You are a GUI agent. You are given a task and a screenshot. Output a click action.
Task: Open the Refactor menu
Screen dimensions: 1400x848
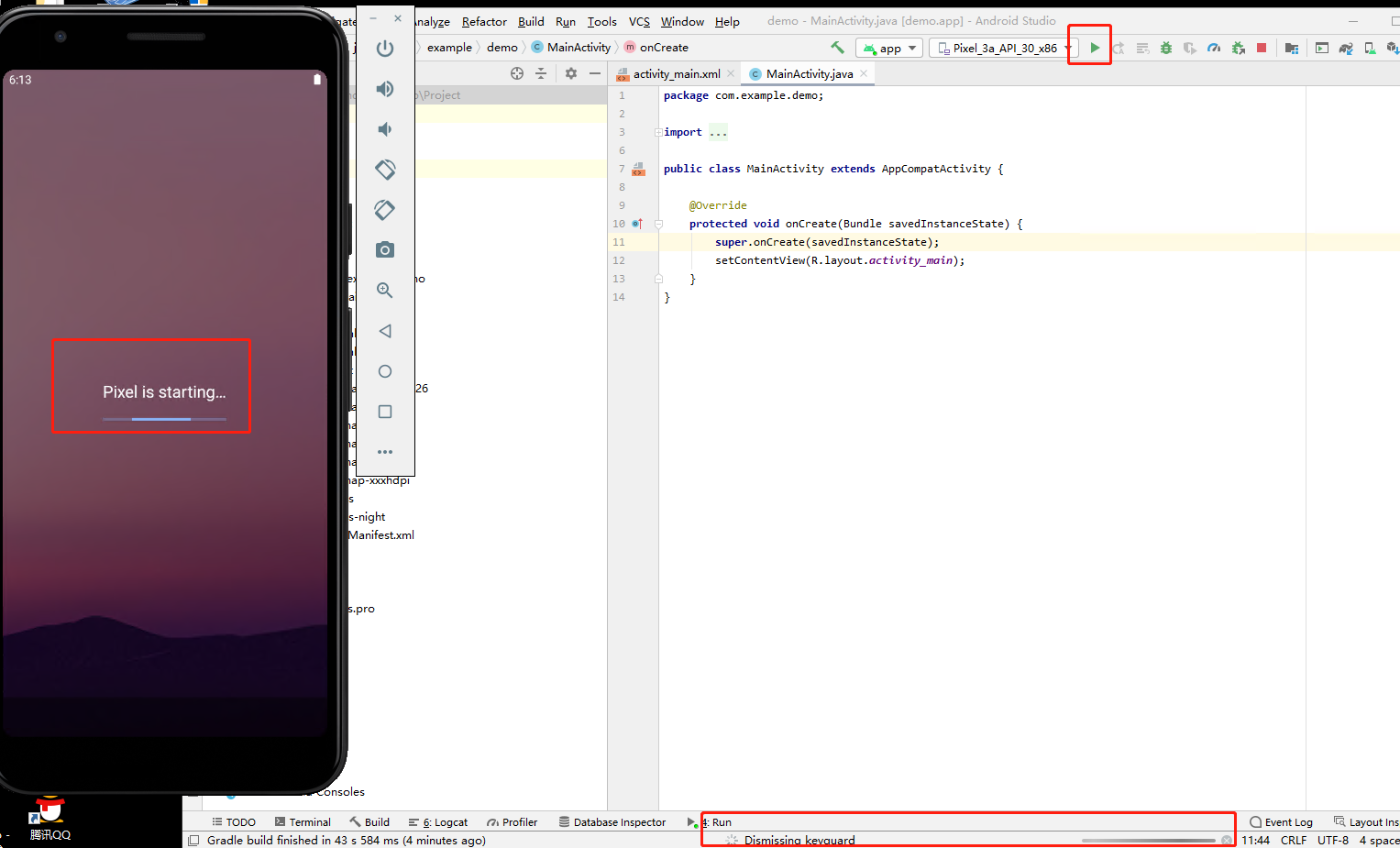(x=484, y=22)
